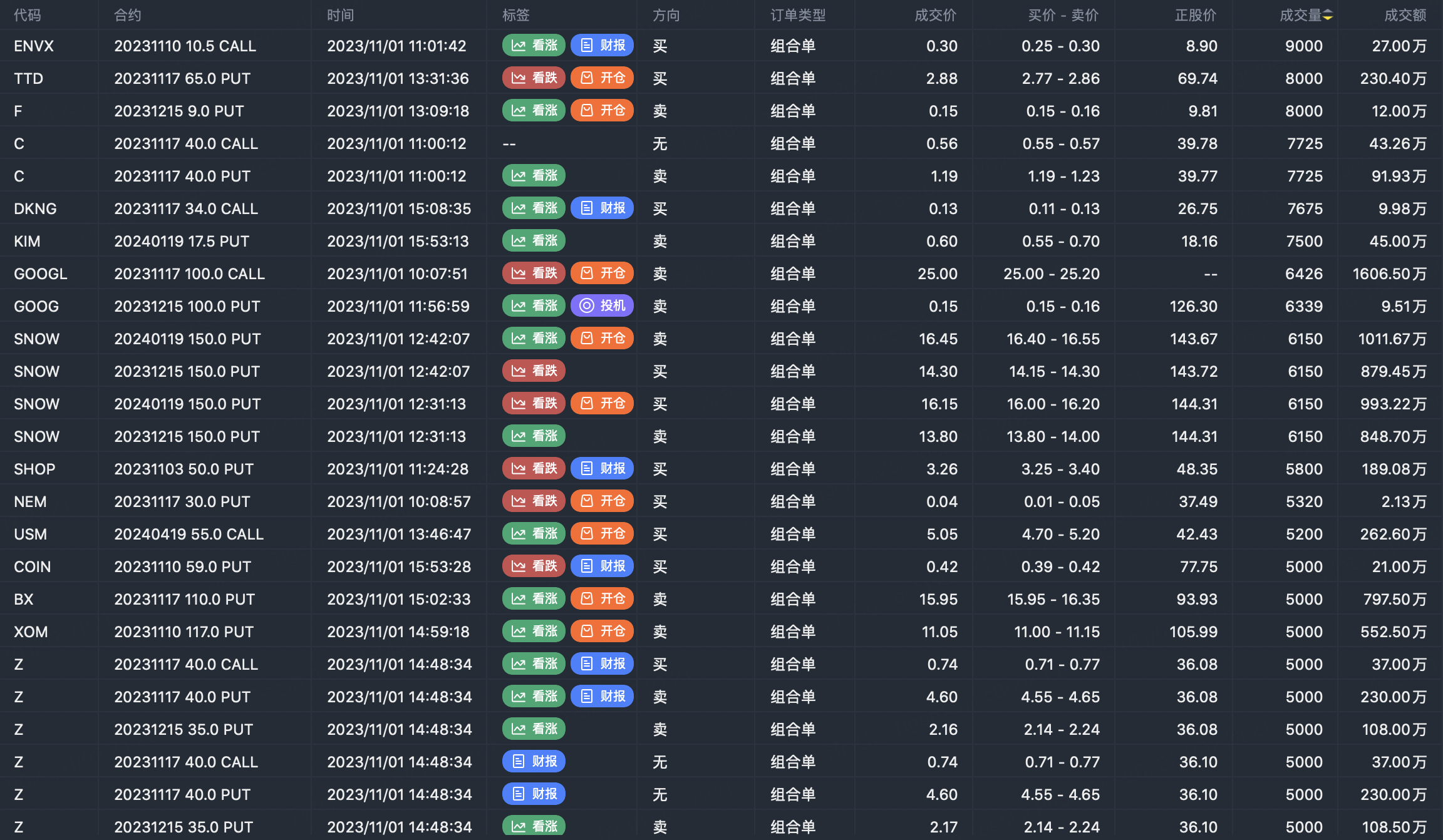Image resolution: width=1443 pixels, height=840 pixels.
Task: Click the 投机 tag in GOOG row
Action: [603, 305]
